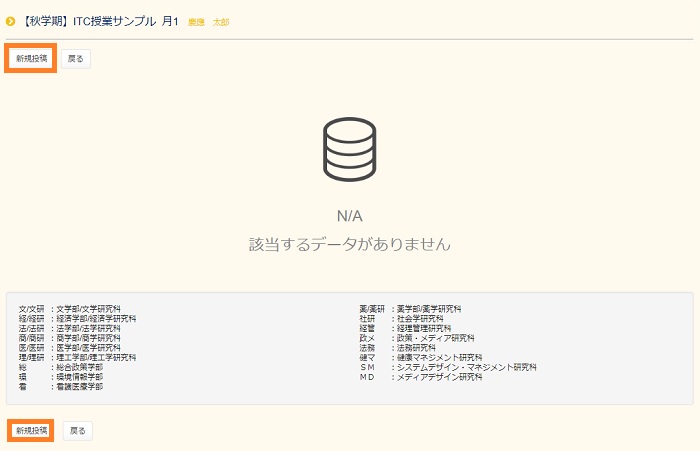Click the yellow arrow icon beside course title
Image resolution: width=700 pixels, height=451 pixels.
click(11, 21)
